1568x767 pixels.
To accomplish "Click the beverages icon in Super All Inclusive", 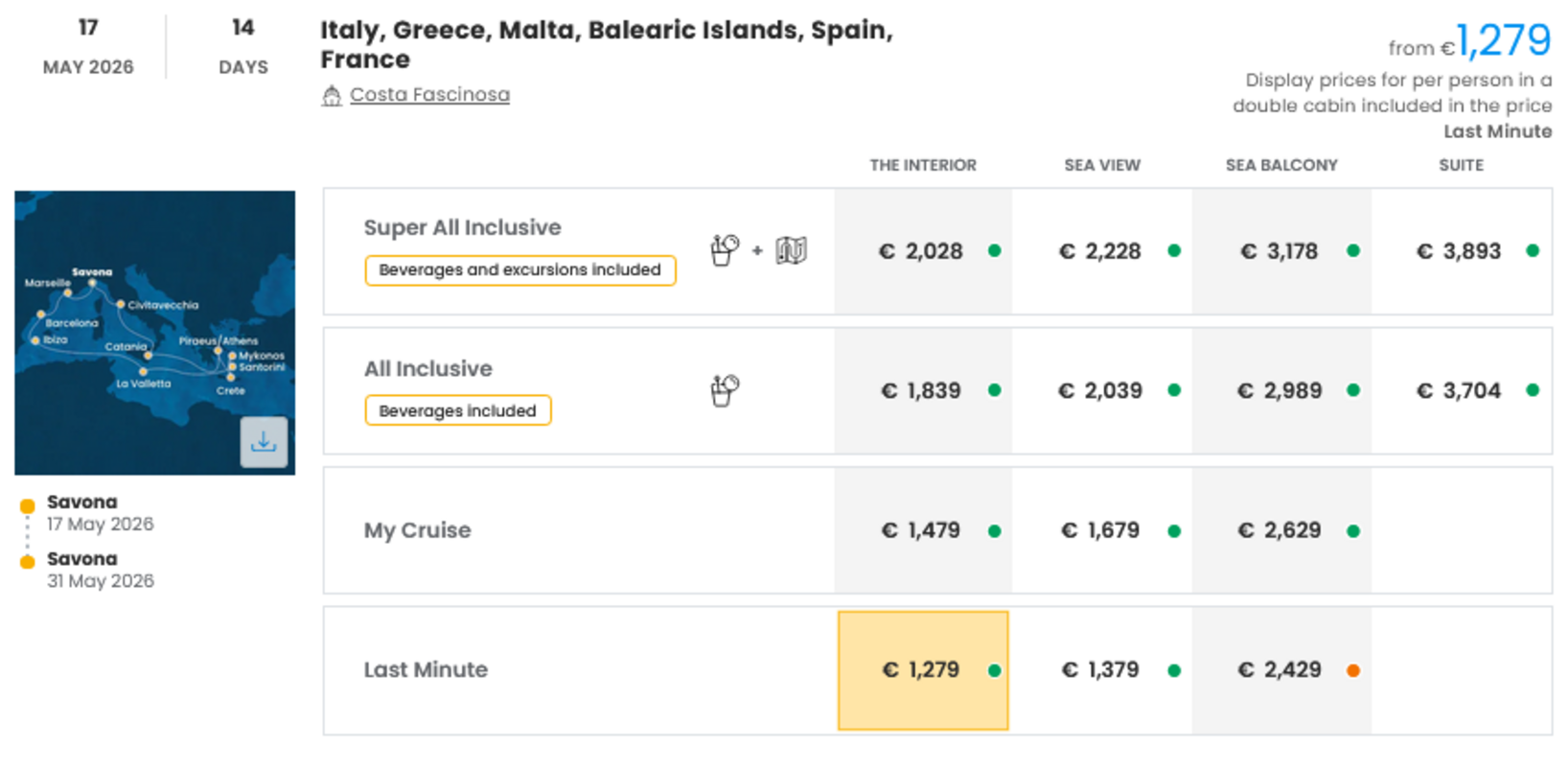I will coord(725,250).
